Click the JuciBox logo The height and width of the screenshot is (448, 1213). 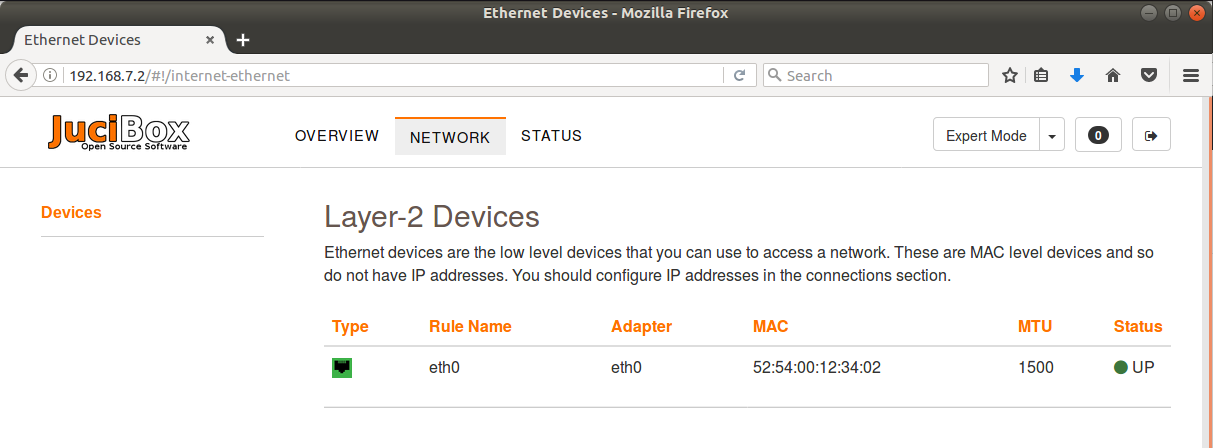point(119,133)
